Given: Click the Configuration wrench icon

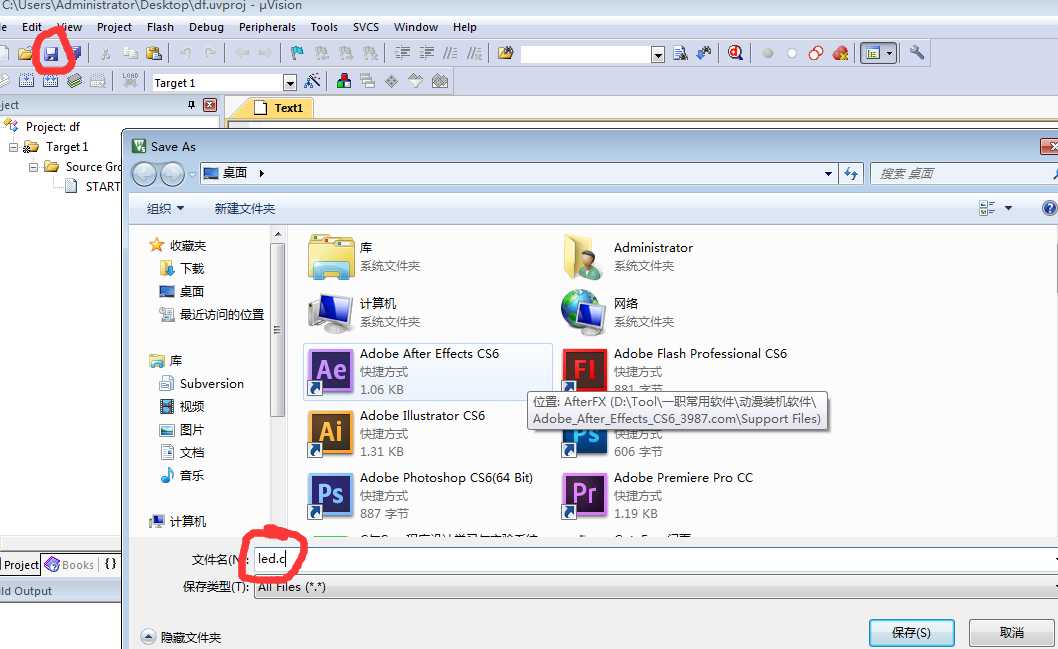Looking at the screenshot, I should 916,53.
